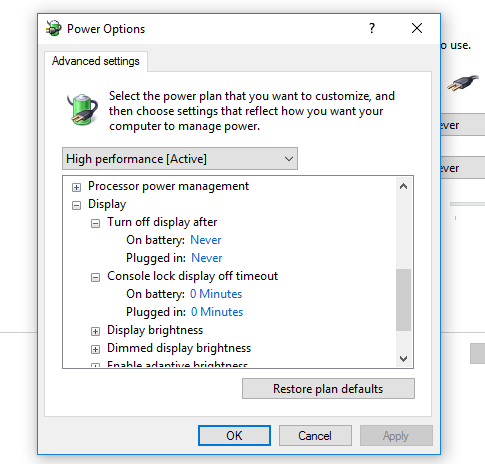
Task: Click the help question mark button
Action: 372,28
